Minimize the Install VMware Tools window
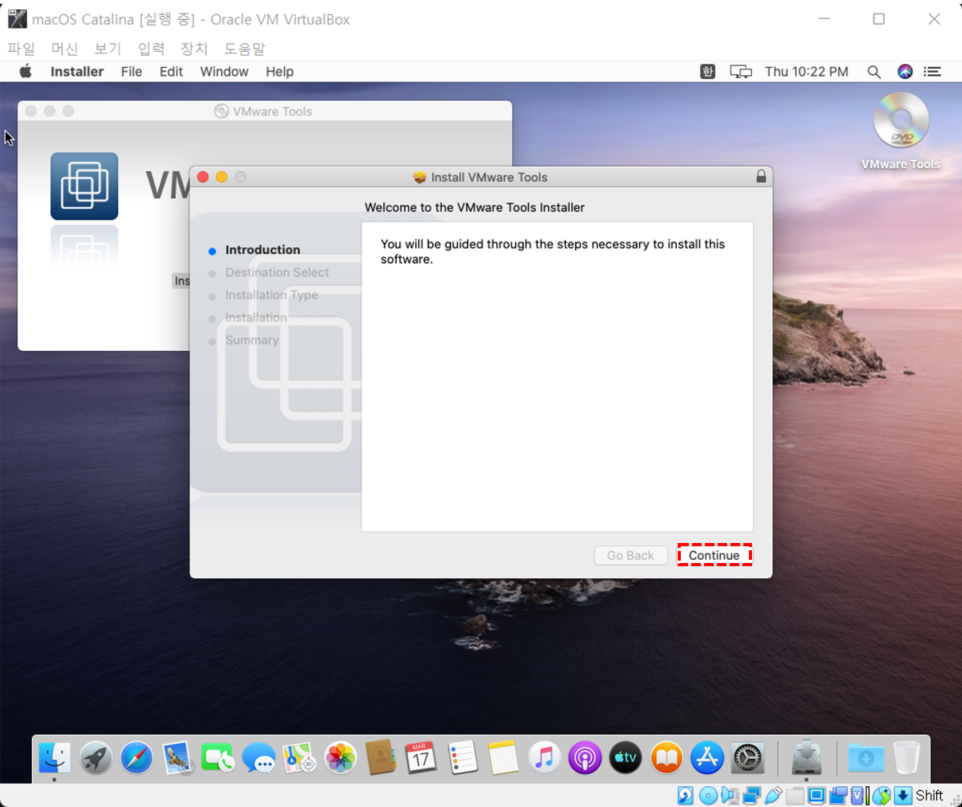Viewport: 962px width, 807px height. pos(221,177)
